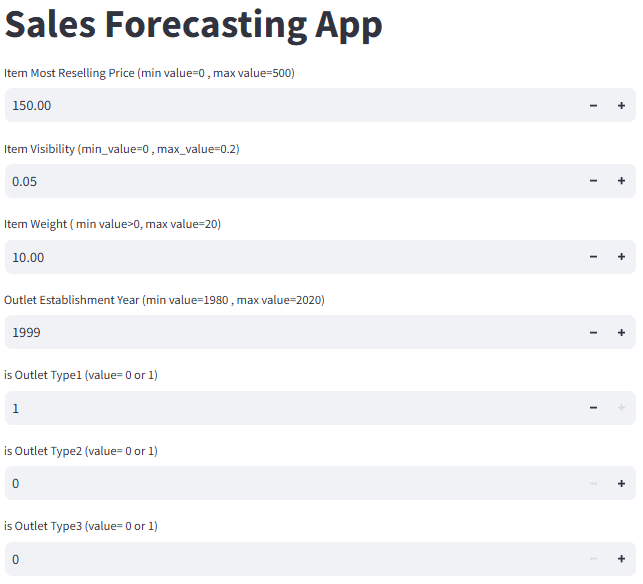The width and height of the screenshot is (643, 584).
Task: Decrease is Outlet Type1 to zero
Action: click(x=593, y=408)
